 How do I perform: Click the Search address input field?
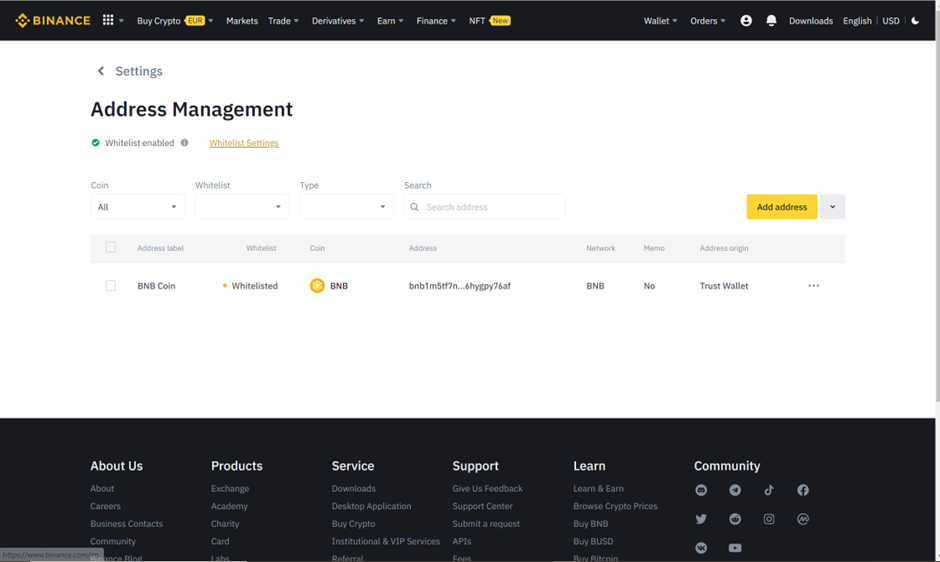(x=492, y=207)
